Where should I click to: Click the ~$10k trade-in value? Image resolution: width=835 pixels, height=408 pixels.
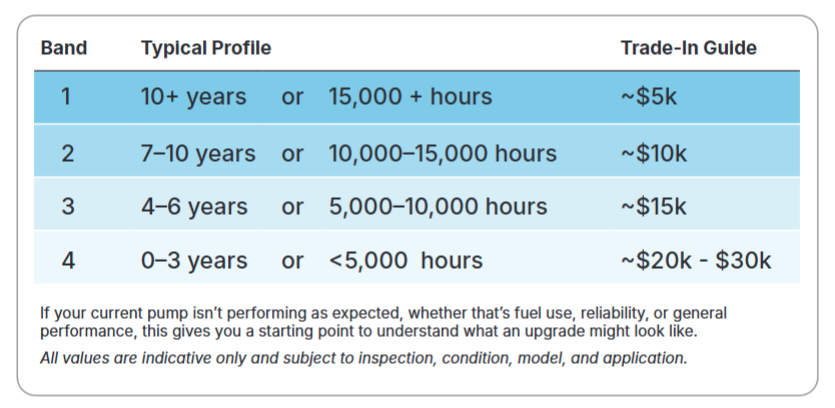coord(654,153)
